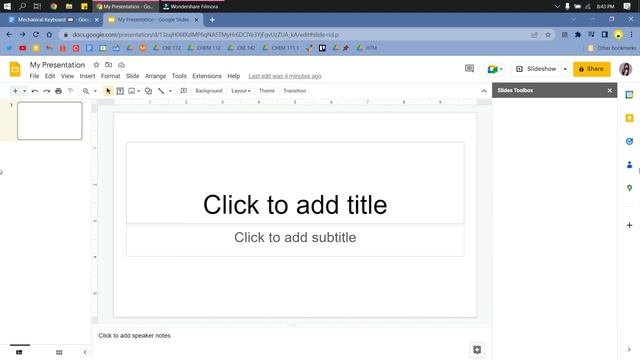Open the File menu
This screenshot has height=360, width=640.
34,76
